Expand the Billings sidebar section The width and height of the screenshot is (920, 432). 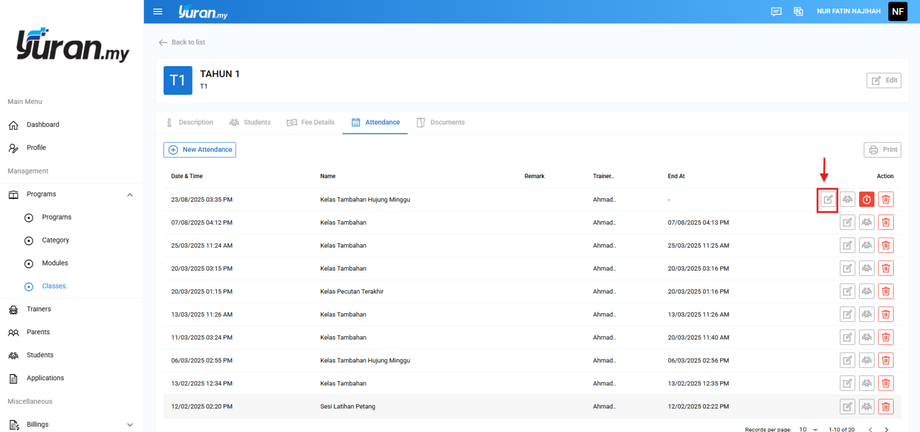(130, 424)
